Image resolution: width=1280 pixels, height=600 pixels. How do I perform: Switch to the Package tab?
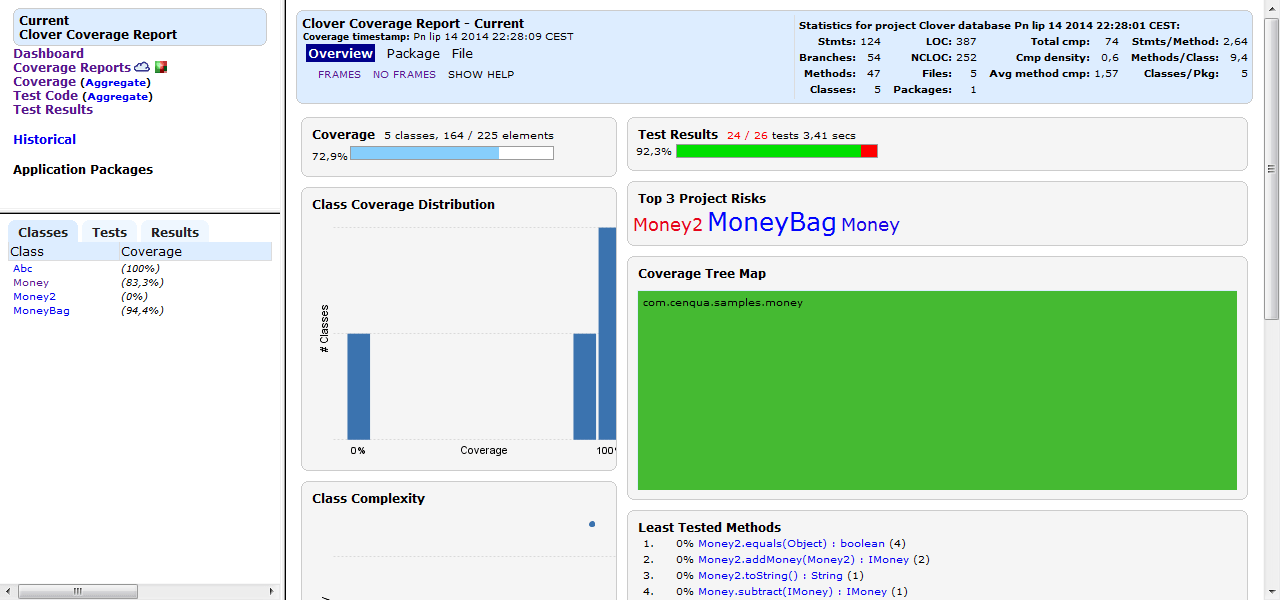click(x=412, y=53)
